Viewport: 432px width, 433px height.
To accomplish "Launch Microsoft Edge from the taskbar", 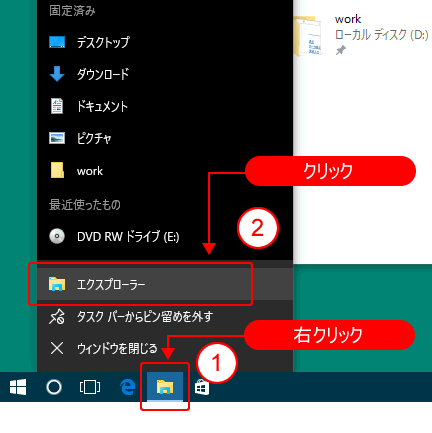I will [x=128, y=387].
